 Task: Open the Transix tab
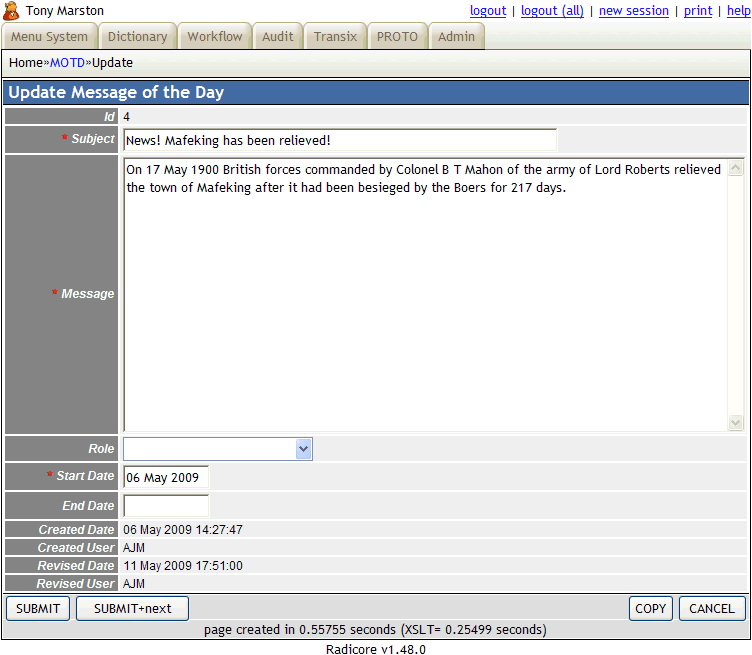[x=335, y=37]
